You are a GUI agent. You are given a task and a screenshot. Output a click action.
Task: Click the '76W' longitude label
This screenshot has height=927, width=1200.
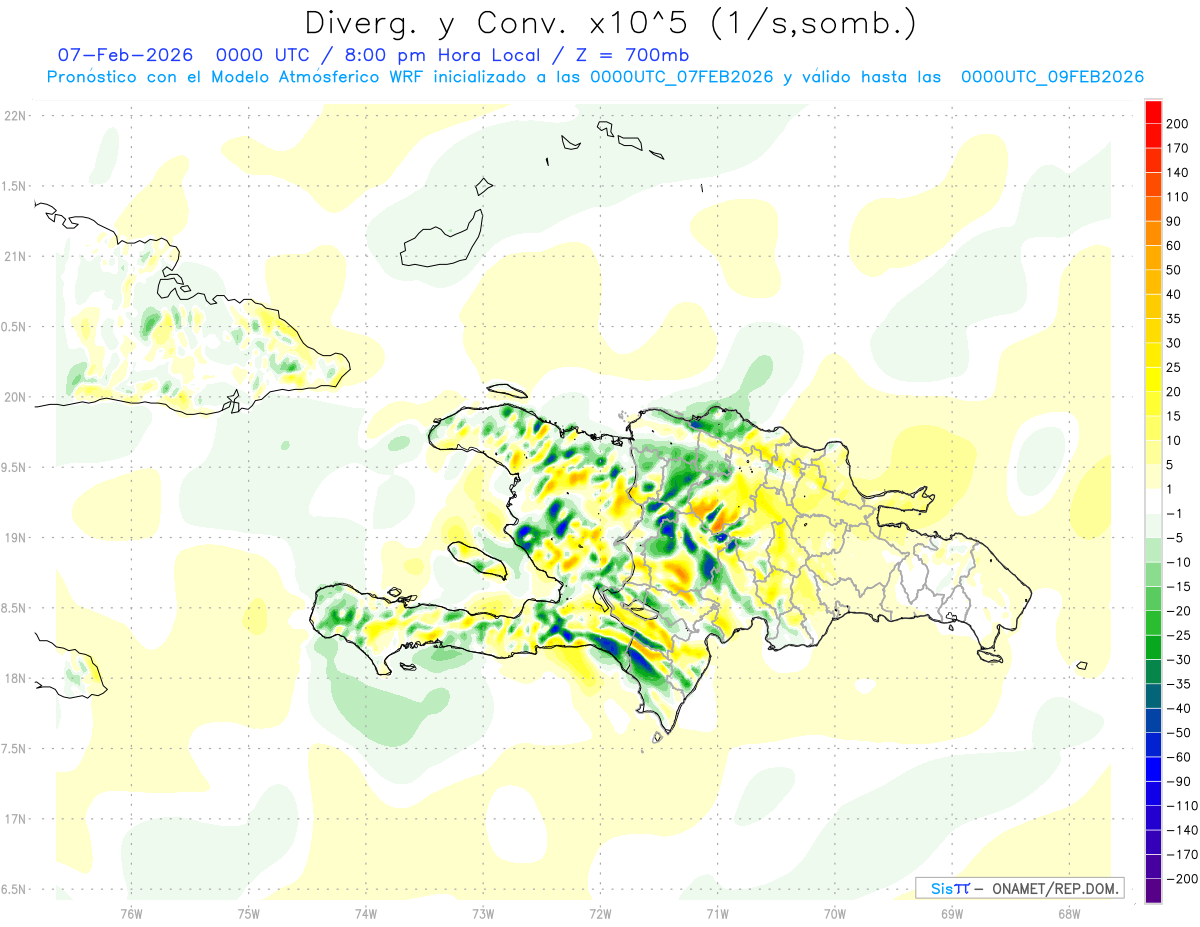(x=131, y=912)
